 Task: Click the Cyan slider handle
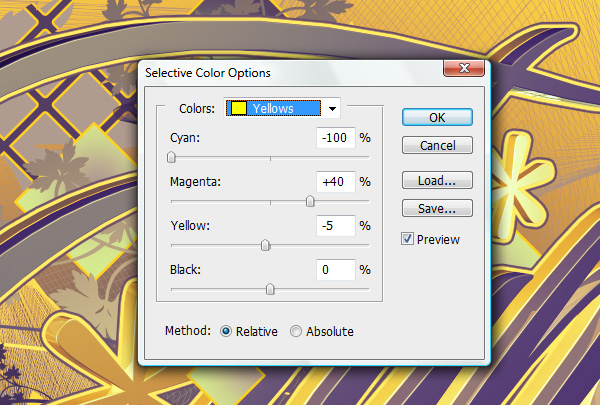pyautogui.click(x=171, y=157)
